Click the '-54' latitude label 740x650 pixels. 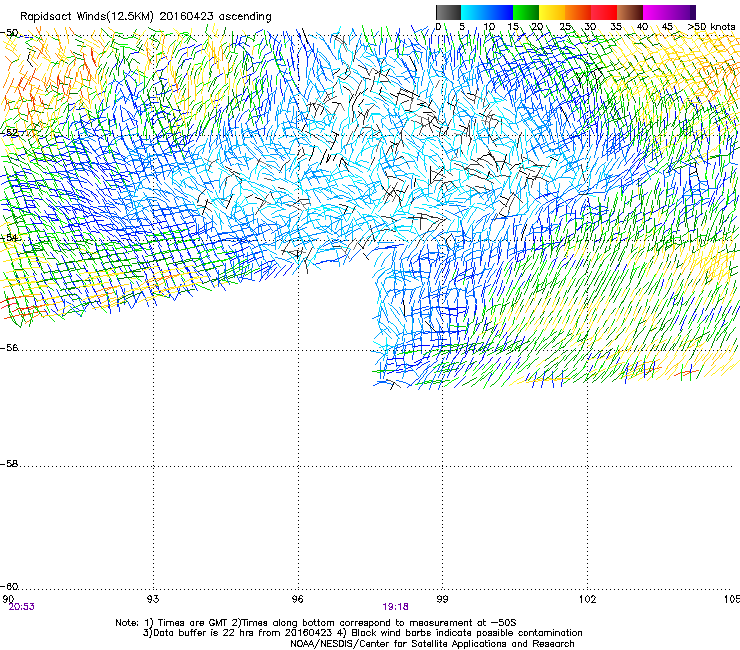click(9, 238)
